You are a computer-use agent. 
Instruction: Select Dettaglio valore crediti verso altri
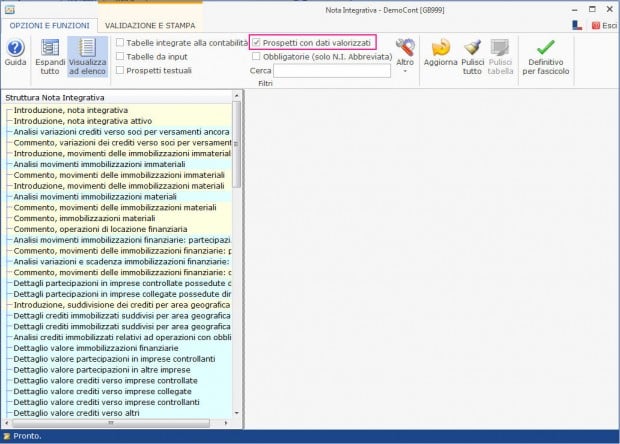76,413
